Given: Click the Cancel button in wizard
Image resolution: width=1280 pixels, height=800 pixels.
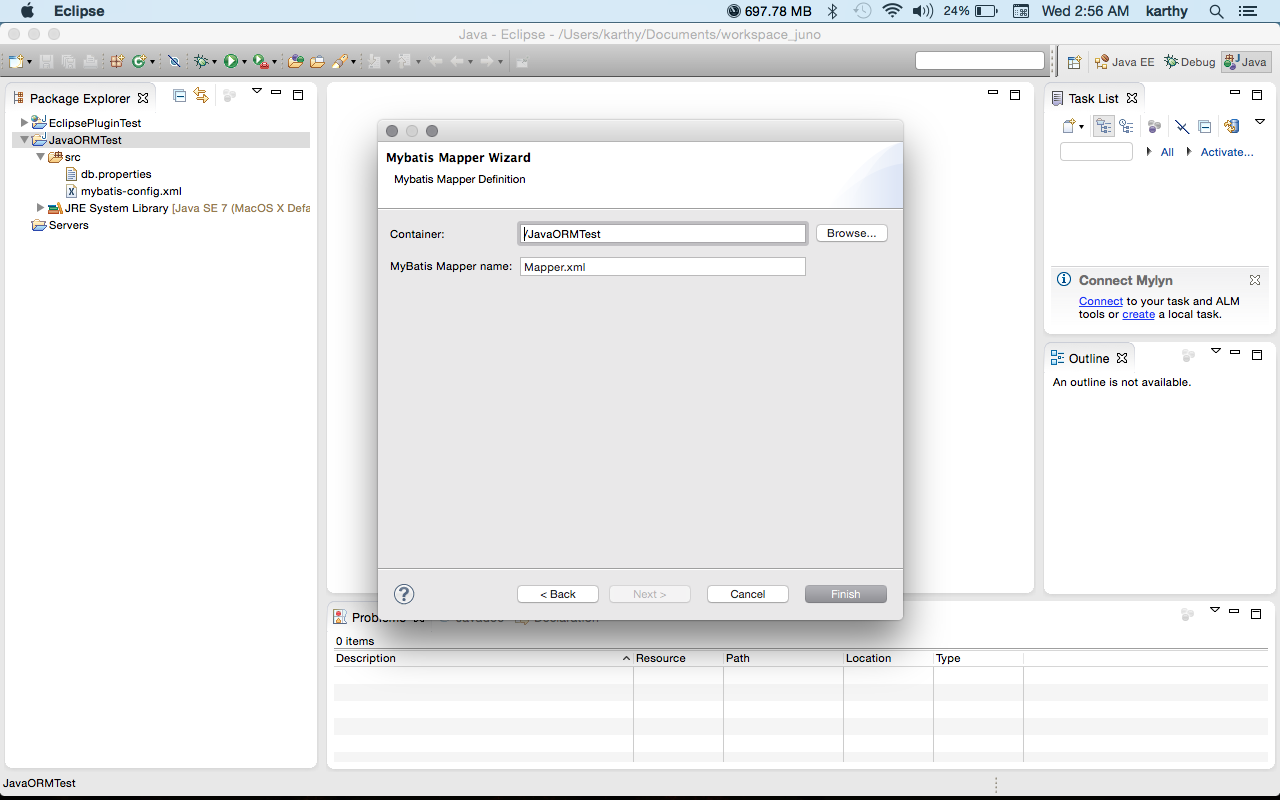Looking at the screenshot, I should (748, 594).
